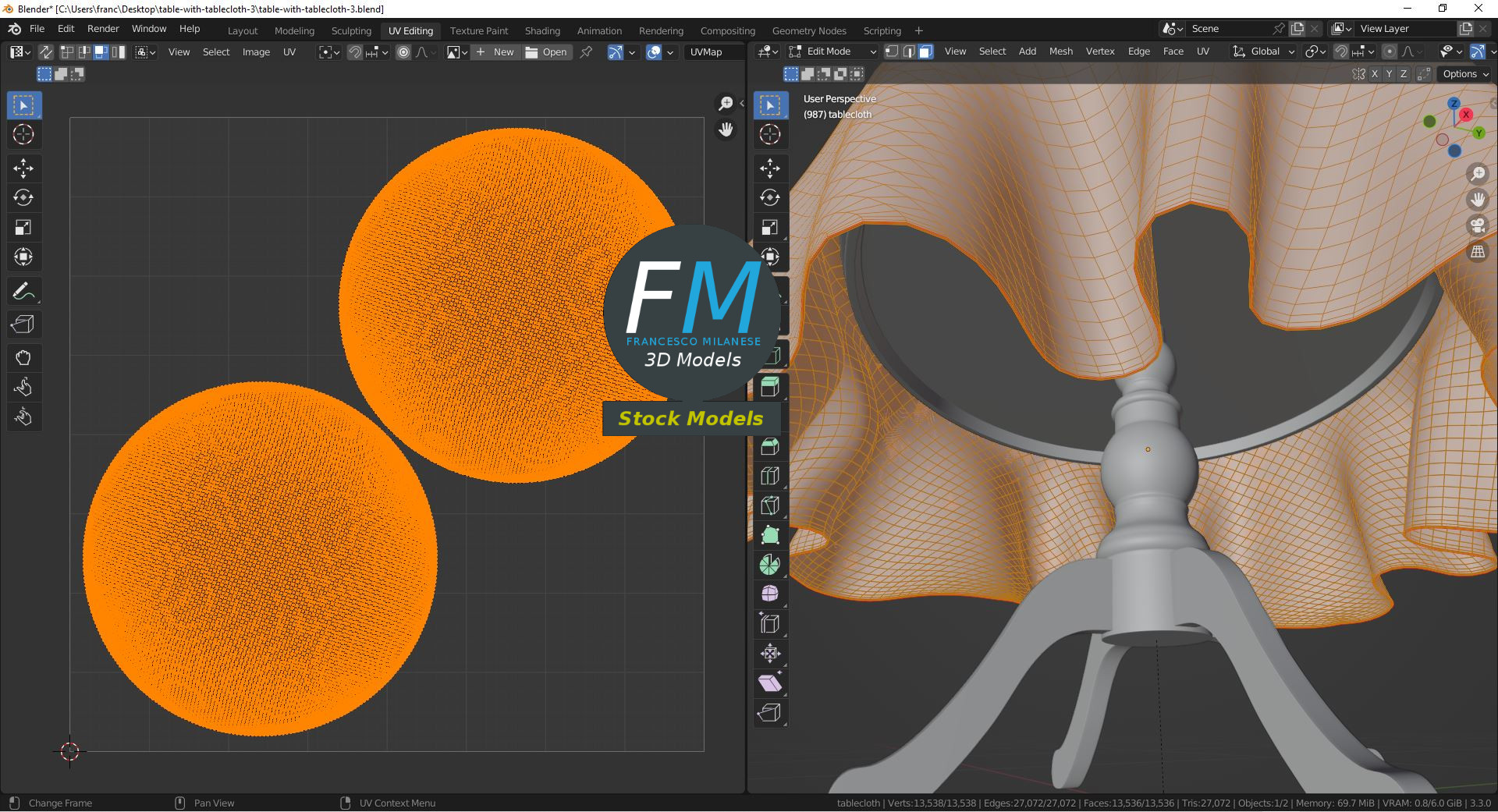Switch to the Texture Paint workspace tab

pyautogui.click(x=479, y=31)
